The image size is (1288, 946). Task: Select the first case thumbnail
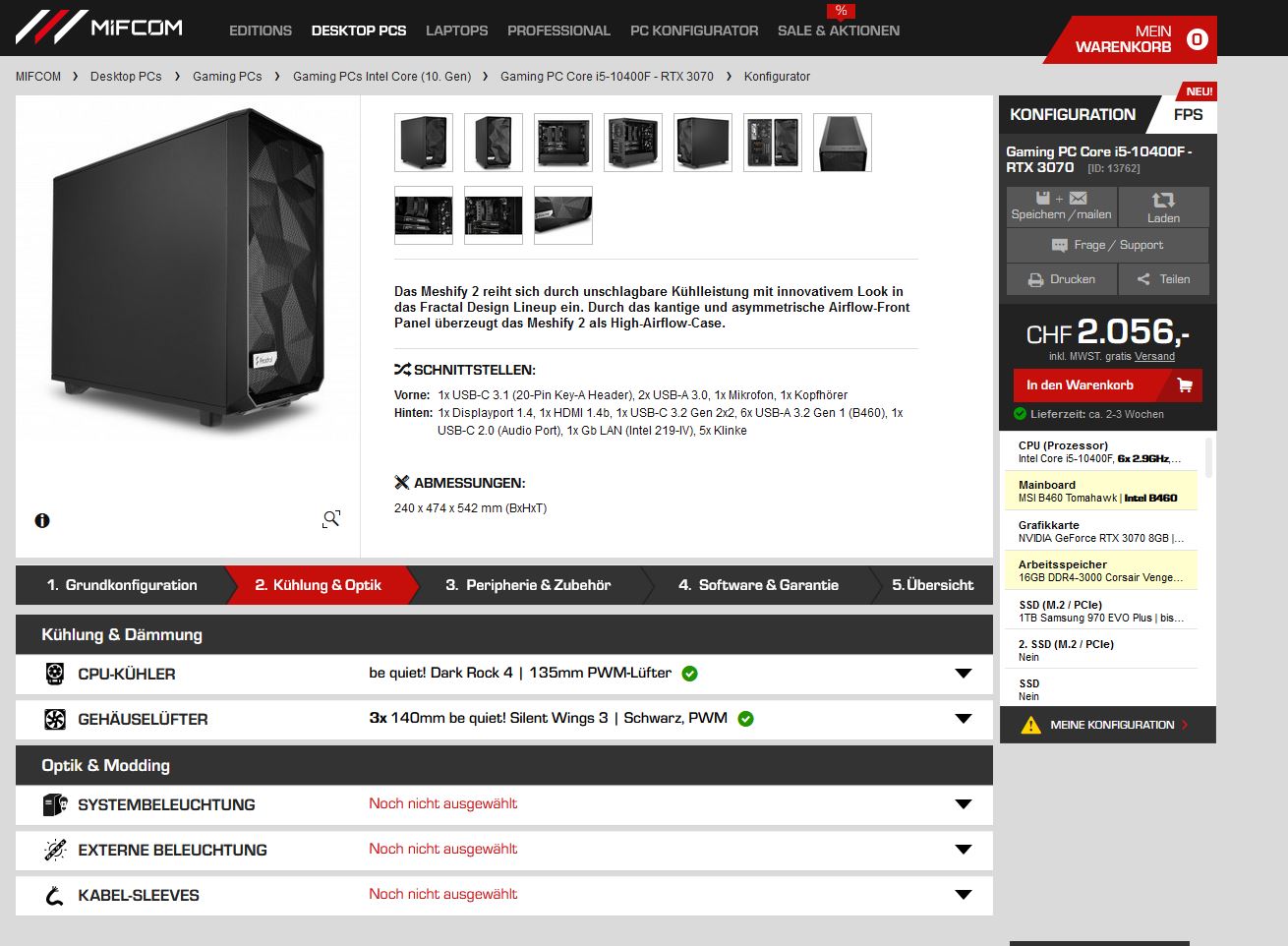(424, 143)
